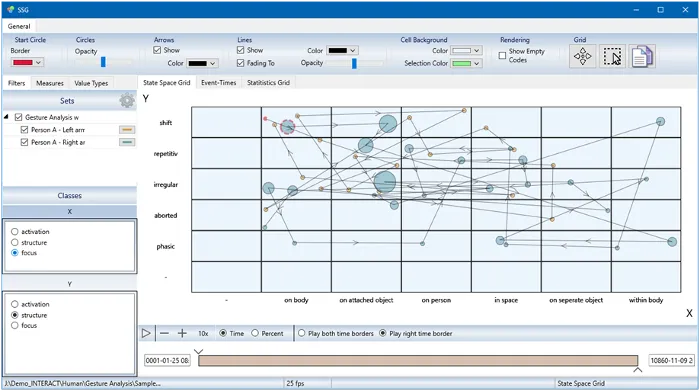Uncheck Person A - Left arm checkbox
This screenshot has width=700, height=391.
[25, 130]
